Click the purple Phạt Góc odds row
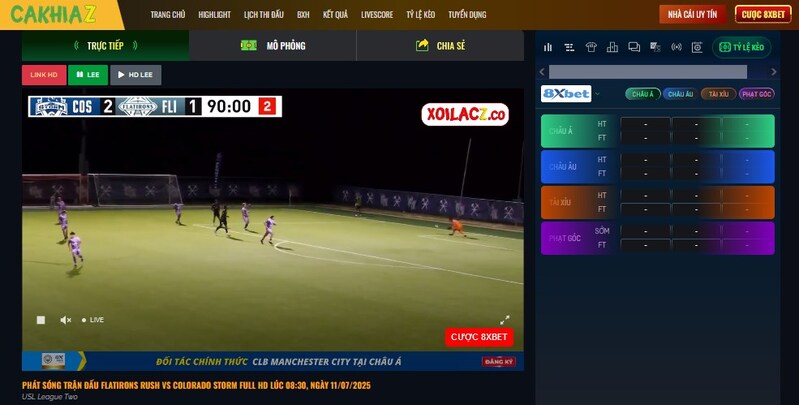The image size is (799, 405). click(x=657, y=238)
